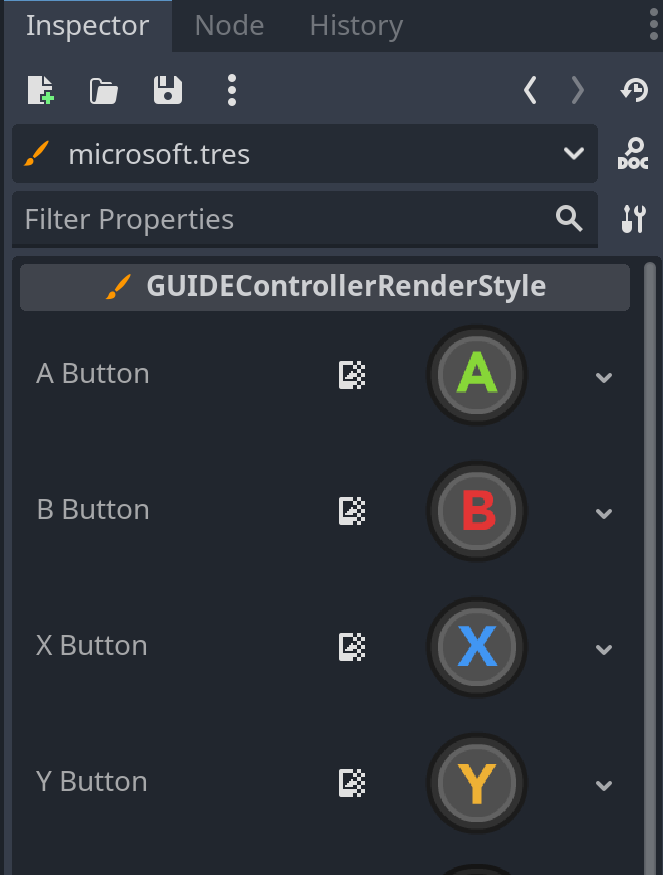The height and width of the screenshot is (875, 663).
Task: Click the X Button texture quick-load icon
Action: tap(352, 647)
